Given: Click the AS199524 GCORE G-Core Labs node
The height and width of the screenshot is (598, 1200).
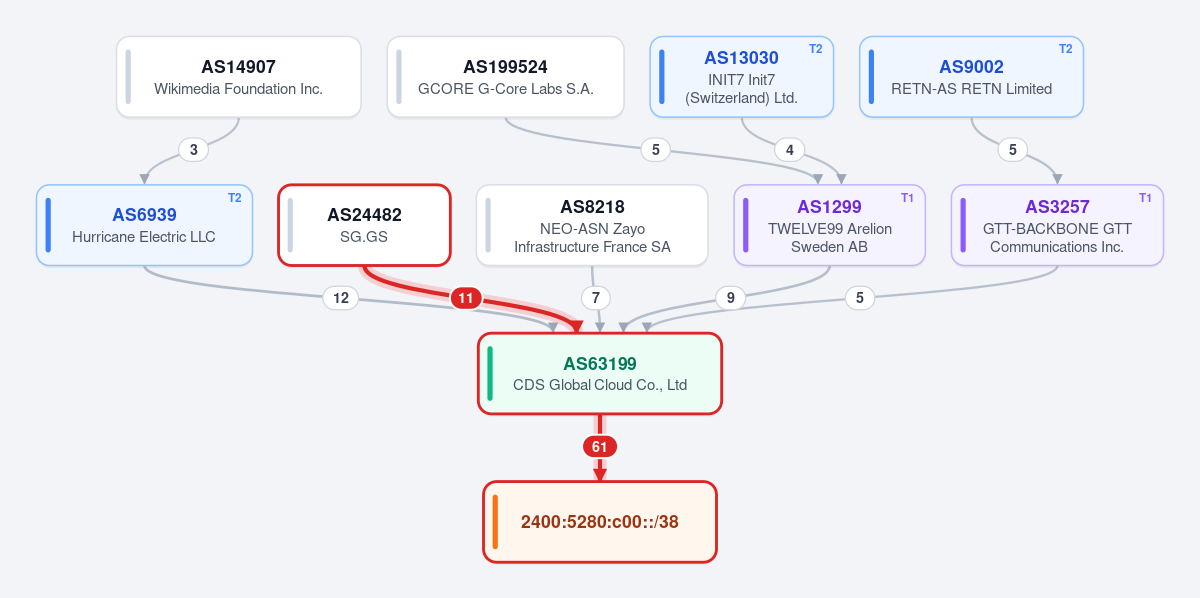Looking at the screenshot, I should click(505, 77).
